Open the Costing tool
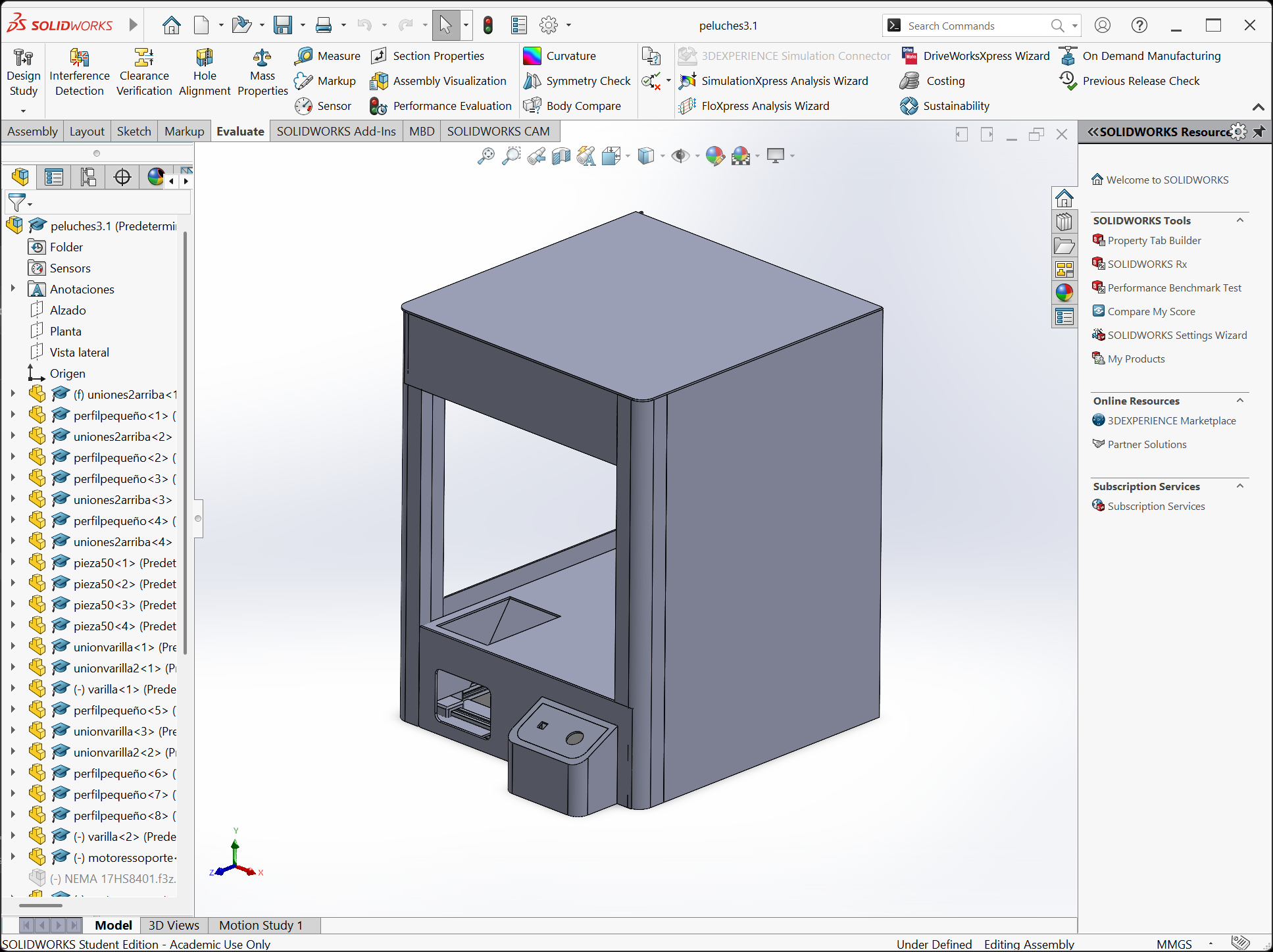 point(933,81)
